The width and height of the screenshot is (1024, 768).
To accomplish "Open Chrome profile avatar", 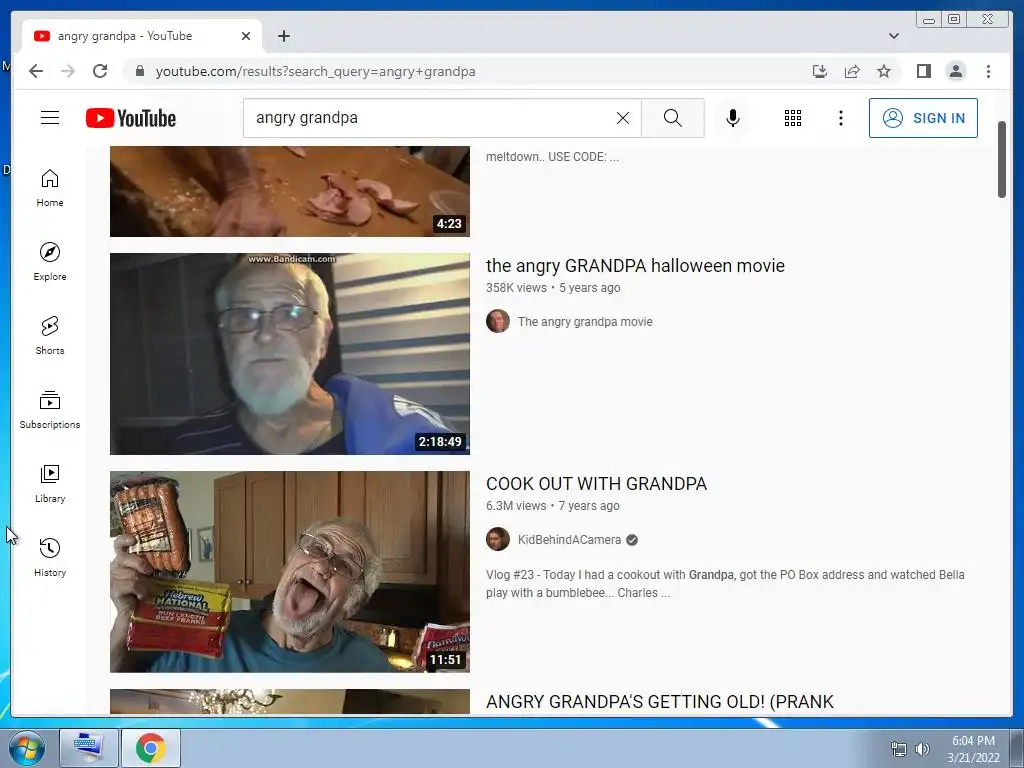I will point(955,71).
